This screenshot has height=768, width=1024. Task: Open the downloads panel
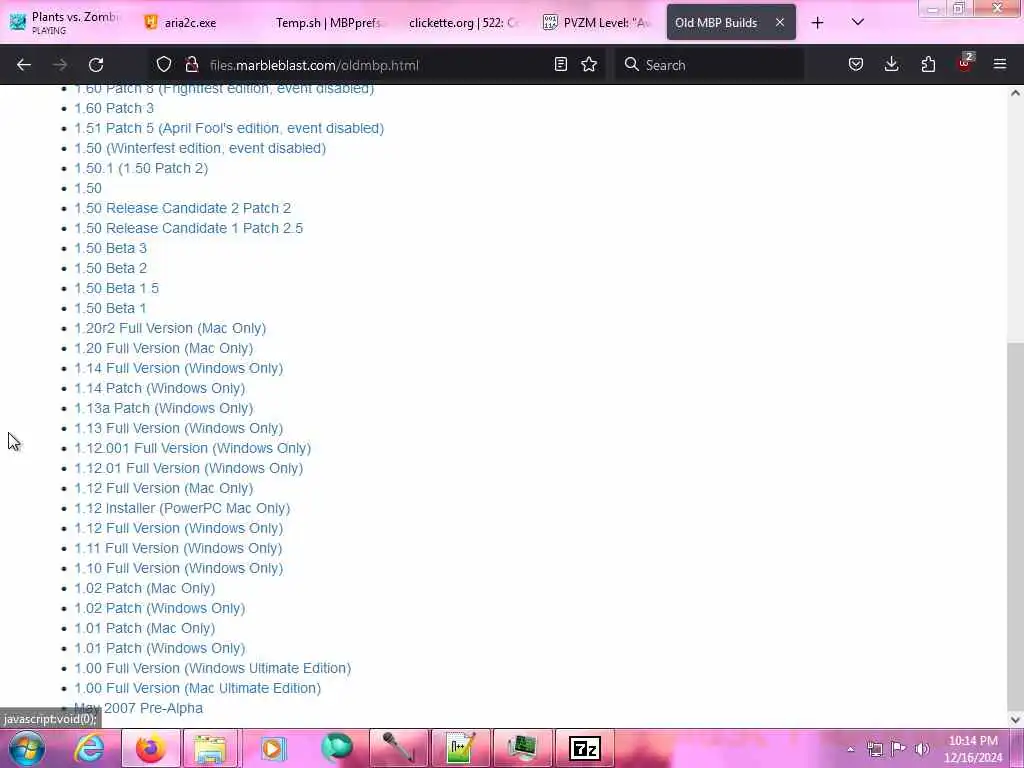(891, 64)
